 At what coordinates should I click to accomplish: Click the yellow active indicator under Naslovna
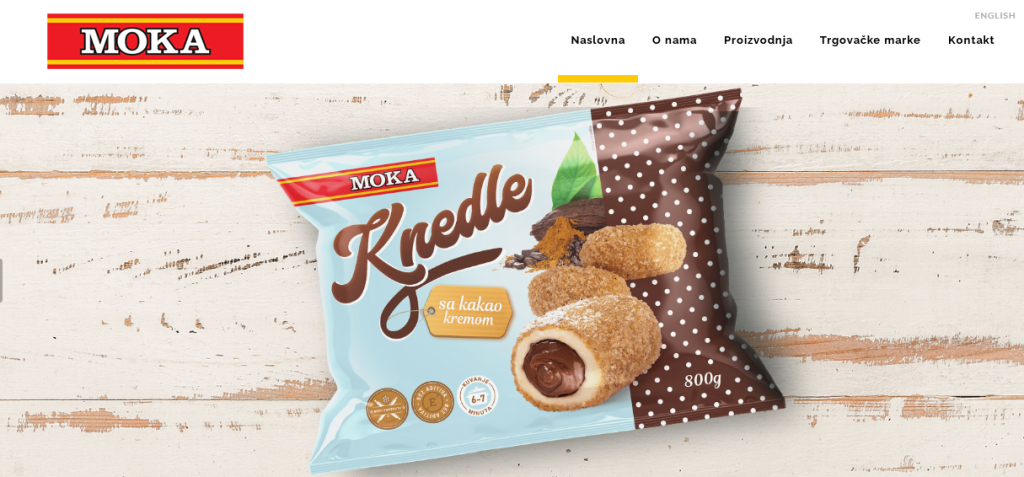598,78
